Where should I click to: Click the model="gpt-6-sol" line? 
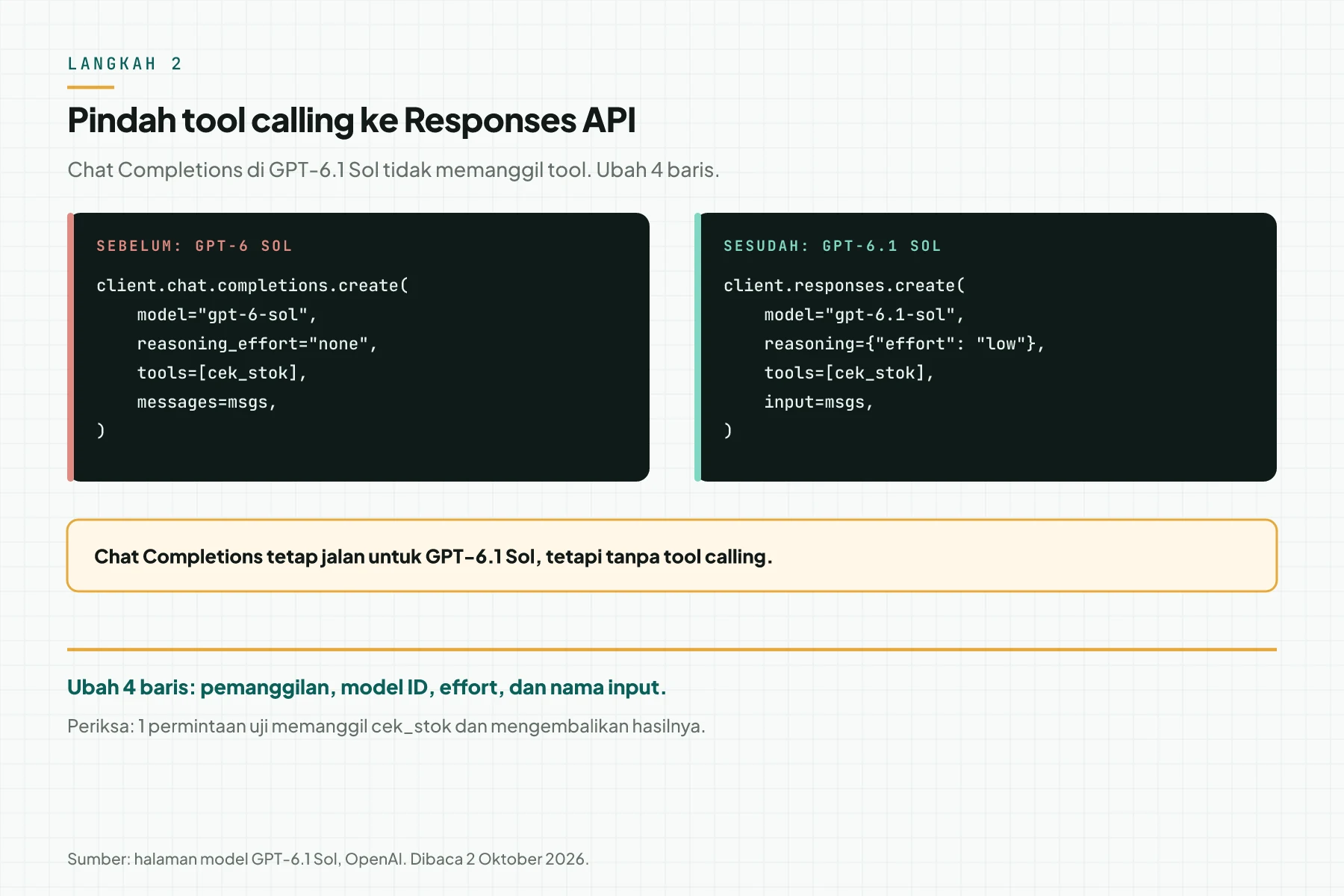click(x=227, y=315)
